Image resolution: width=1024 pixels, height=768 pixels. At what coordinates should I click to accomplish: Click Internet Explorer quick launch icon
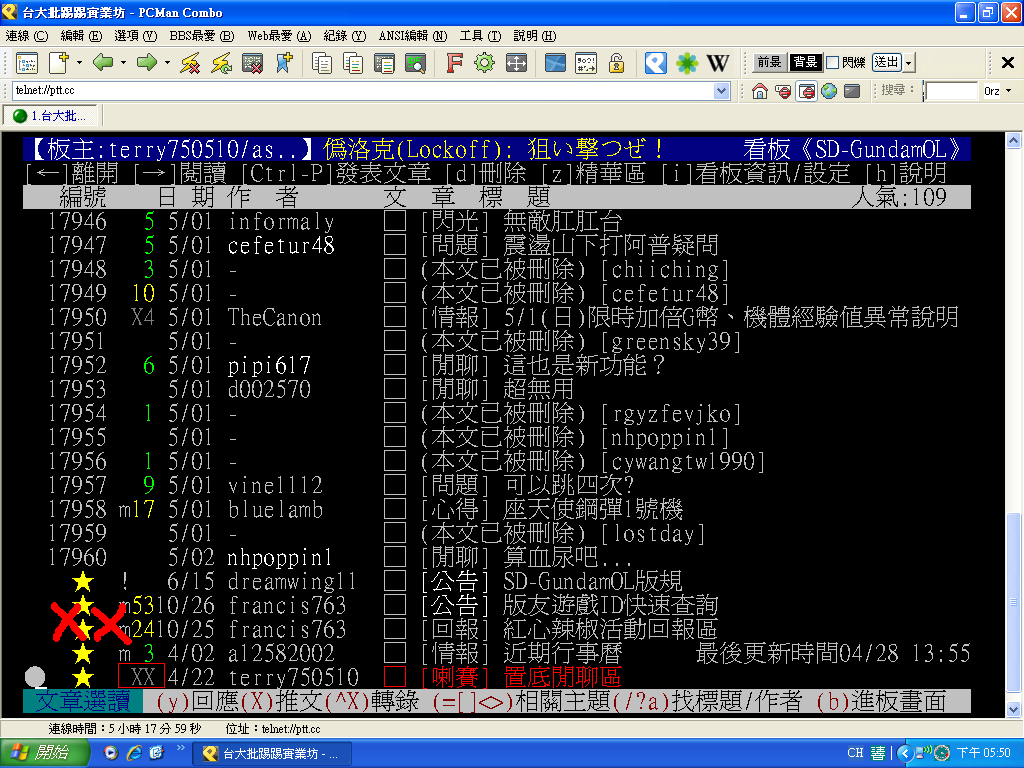(134, 753)
